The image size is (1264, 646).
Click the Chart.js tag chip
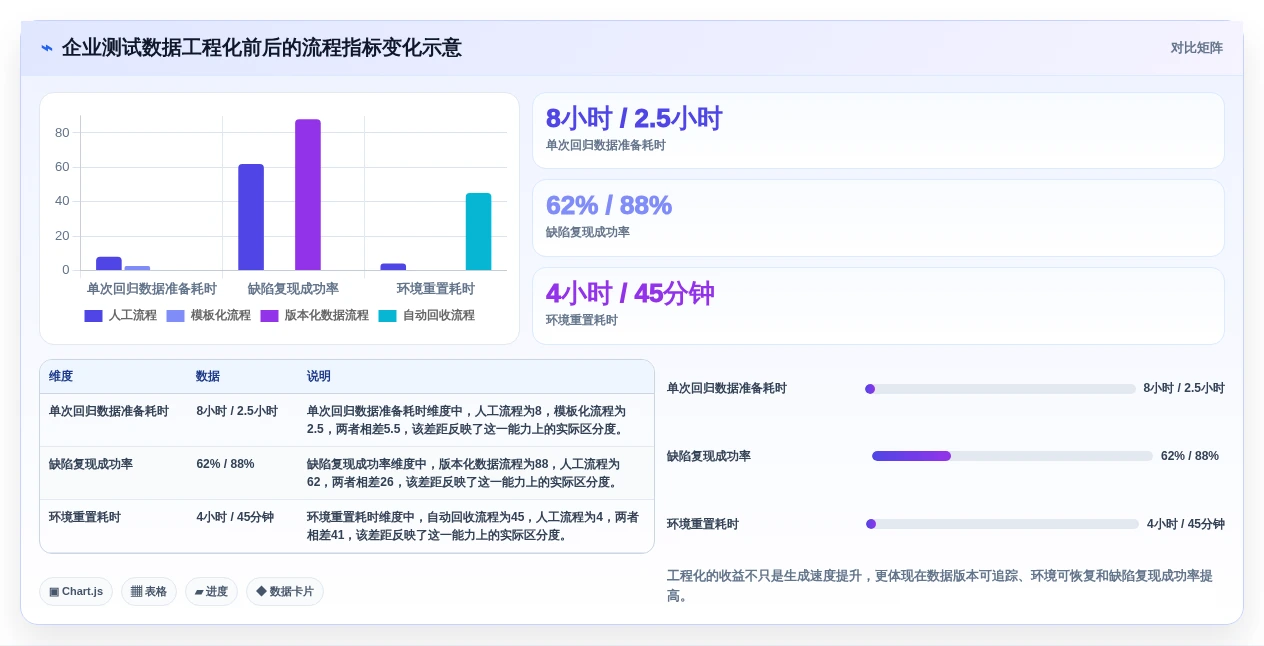click(x=76, y=591)
